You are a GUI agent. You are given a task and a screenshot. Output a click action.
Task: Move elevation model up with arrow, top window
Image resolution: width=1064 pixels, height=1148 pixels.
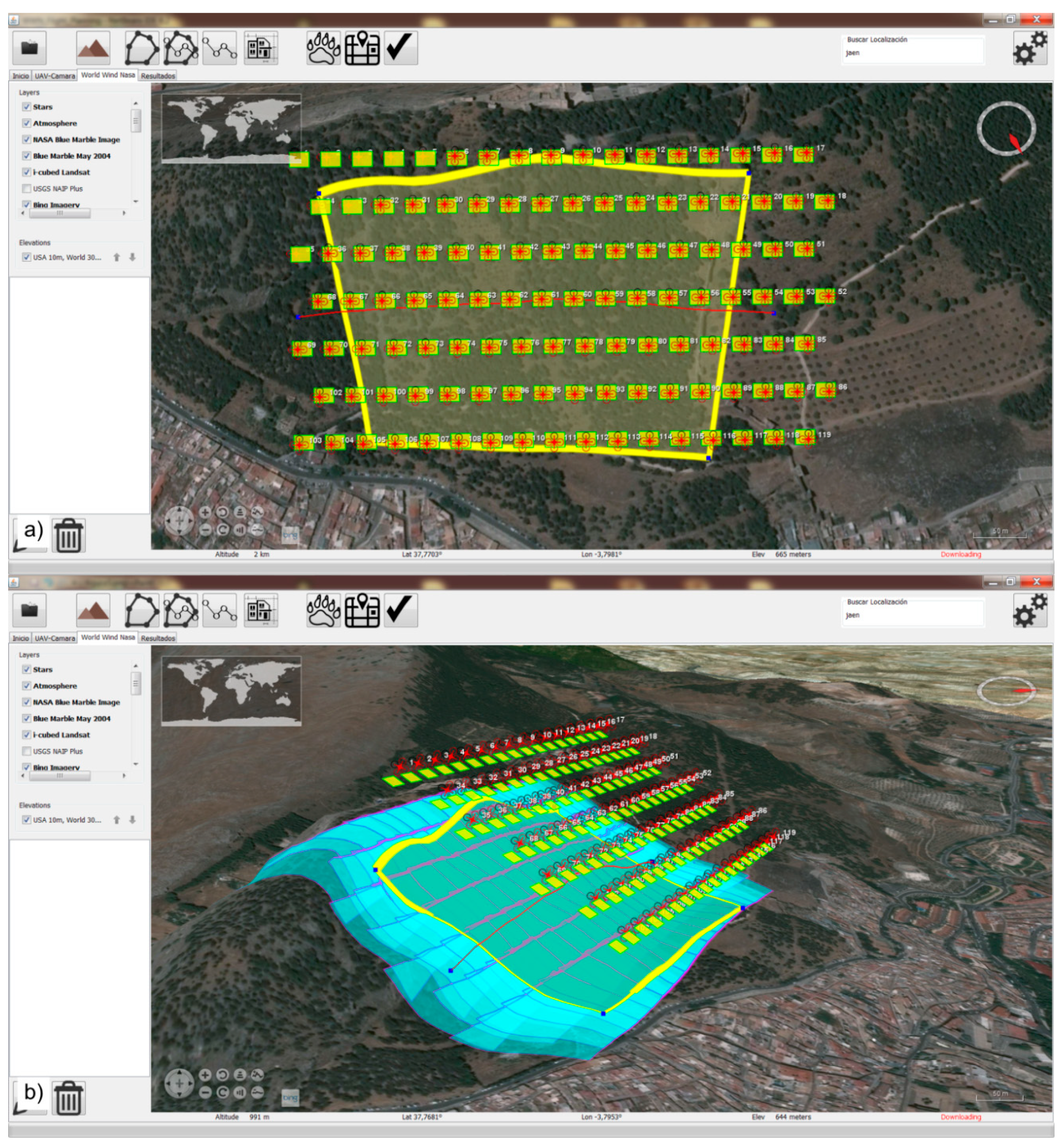(x=117, y=257)
